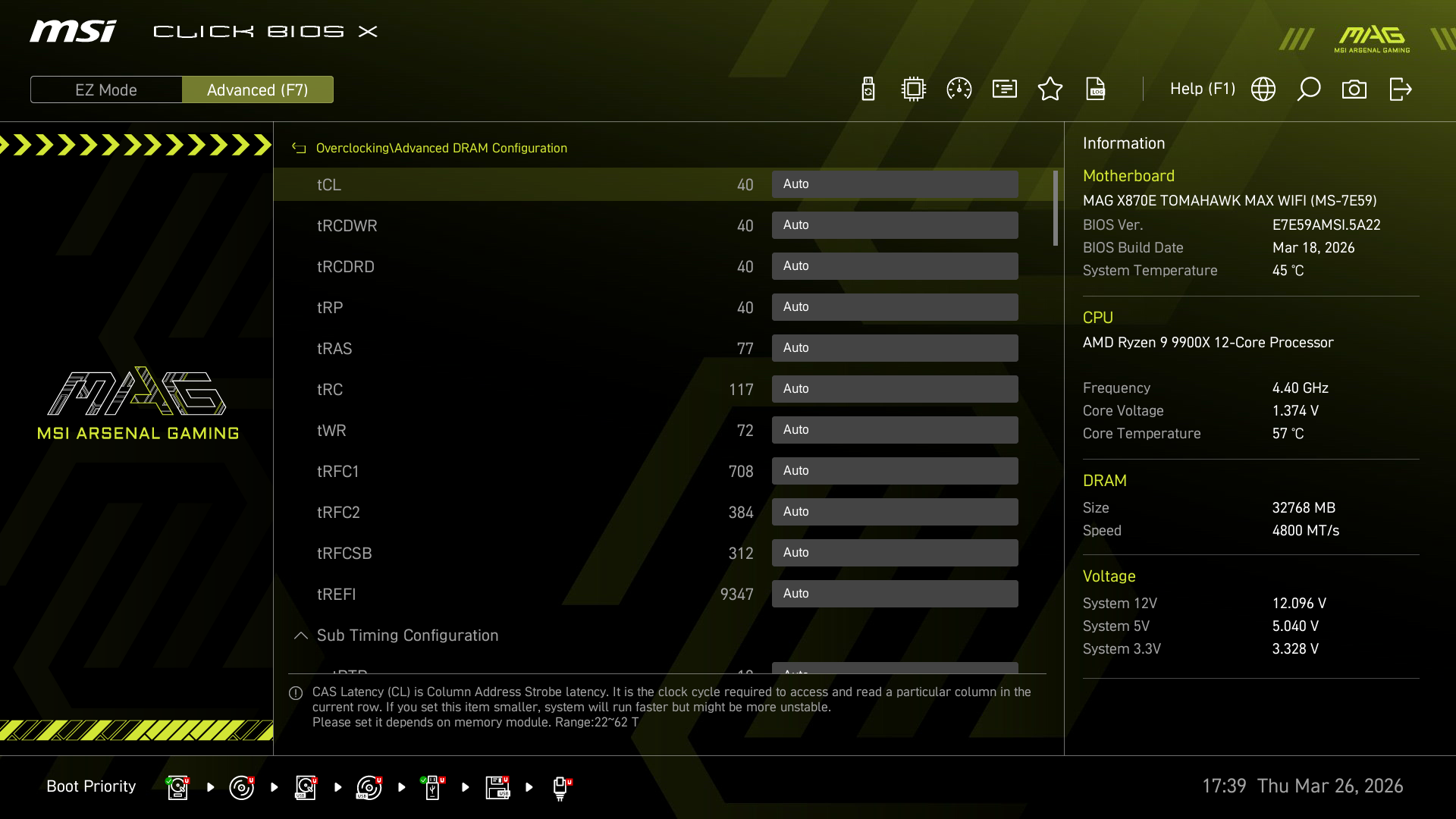
Task: Change the tREFI Auto setting
Action: (x=895, y=593)
